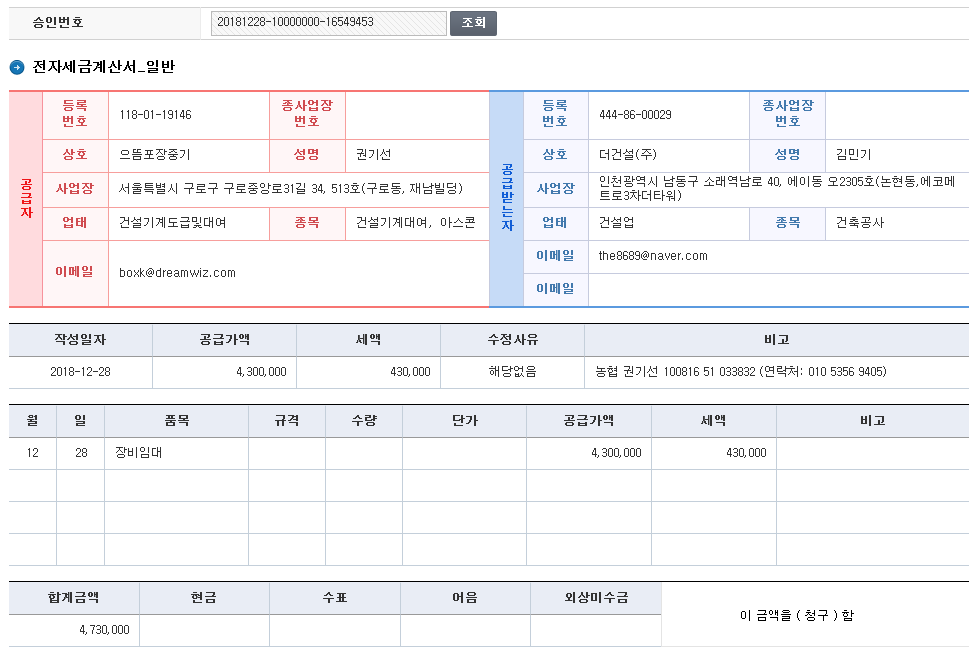The image size is (974, 658).
Task: Select item row tax amount 430,000
Action: pos(746,453)
